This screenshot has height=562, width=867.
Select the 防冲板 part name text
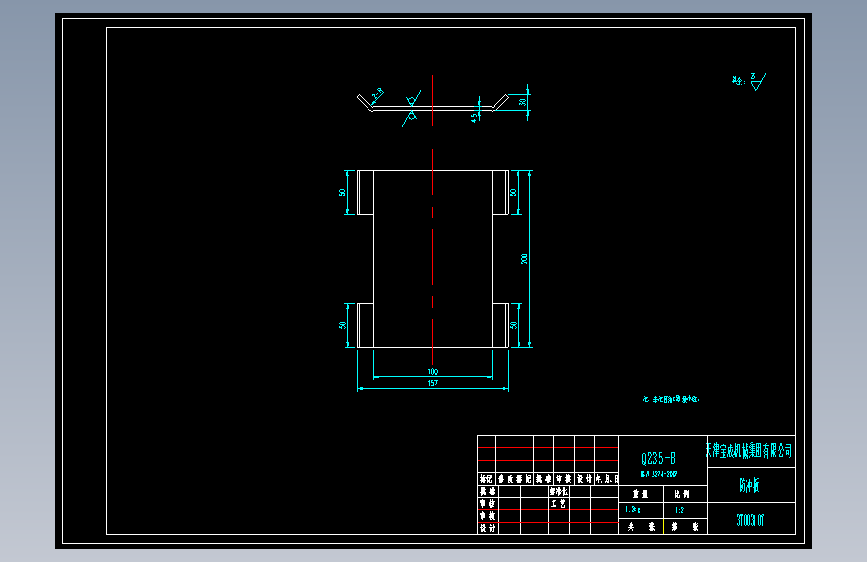[x=749, y=485]
